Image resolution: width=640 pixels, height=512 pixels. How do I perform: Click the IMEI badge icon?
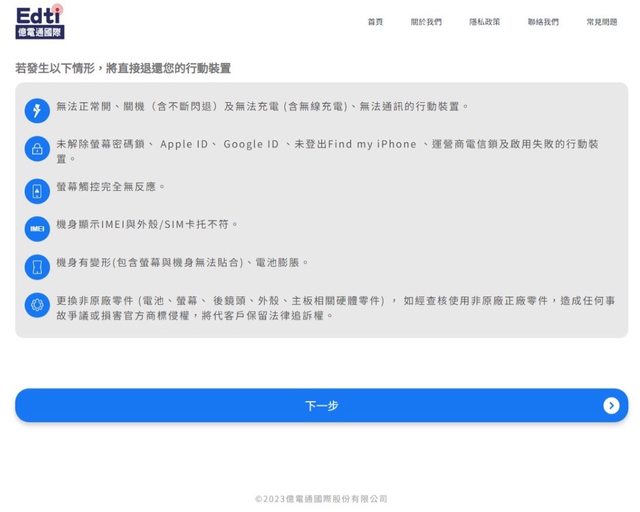(37, 228)
